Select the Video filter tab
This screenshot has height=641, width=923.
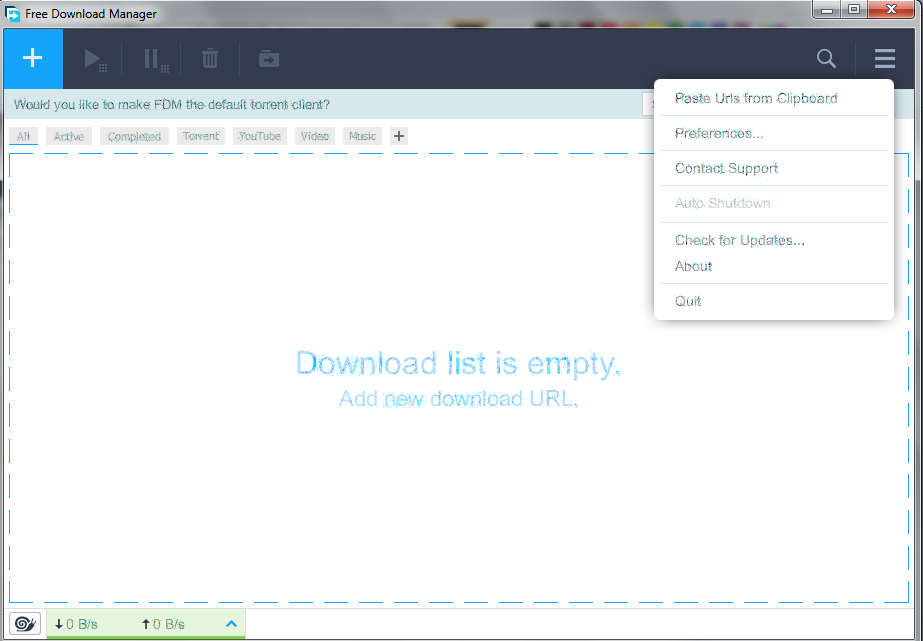[315, 136]
